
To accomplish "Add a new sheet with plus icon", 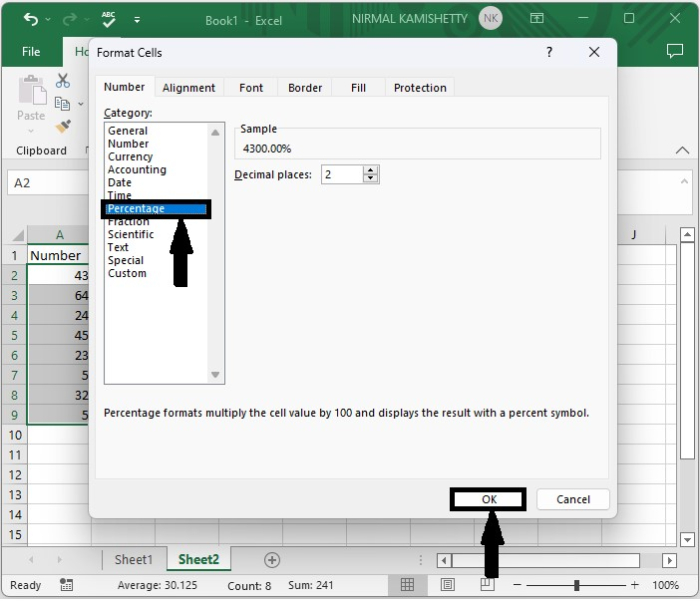I will 272,560.
